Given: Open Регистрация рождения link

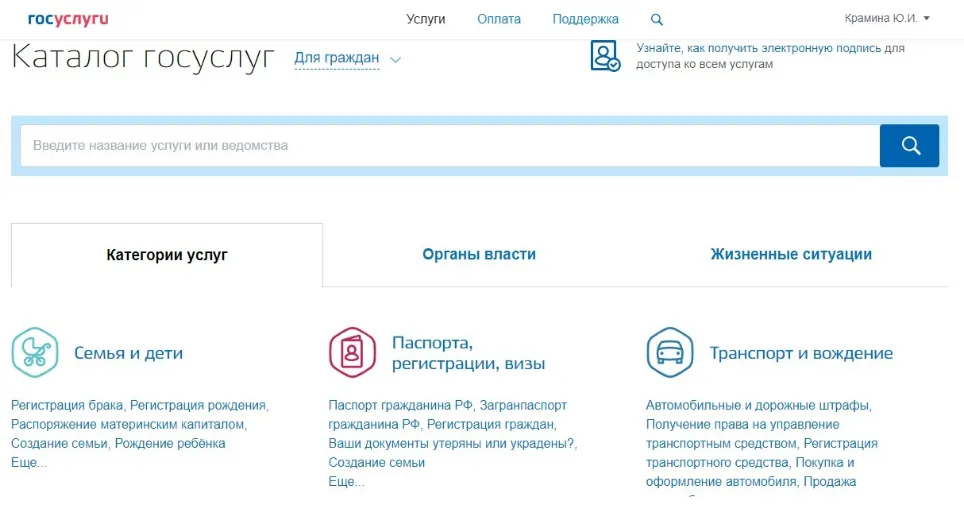Looking at the screenshot, I should (198, 405).
